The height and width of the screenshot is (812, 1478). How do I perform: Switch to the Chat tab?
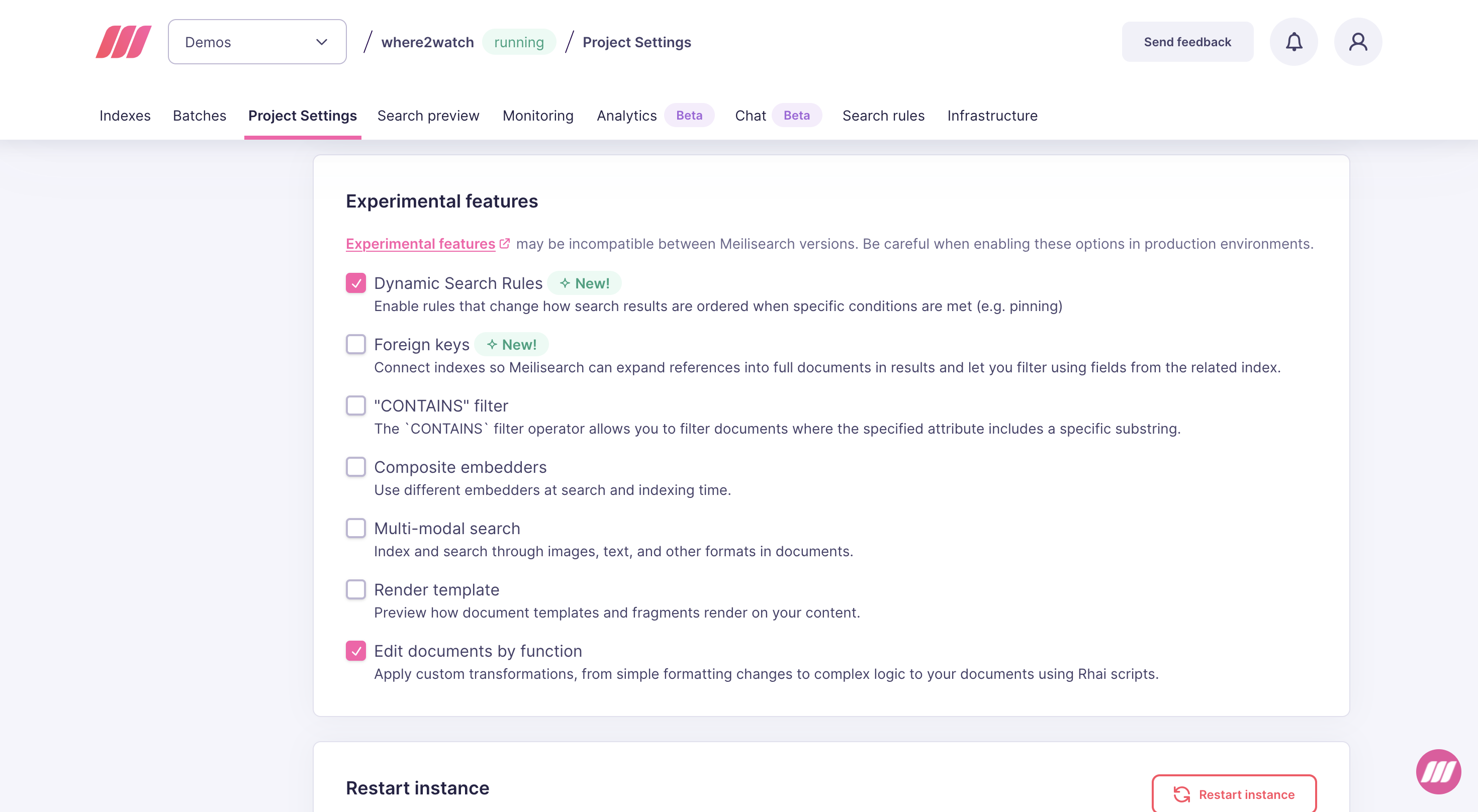pyautogui.click(x=750, y=116)
